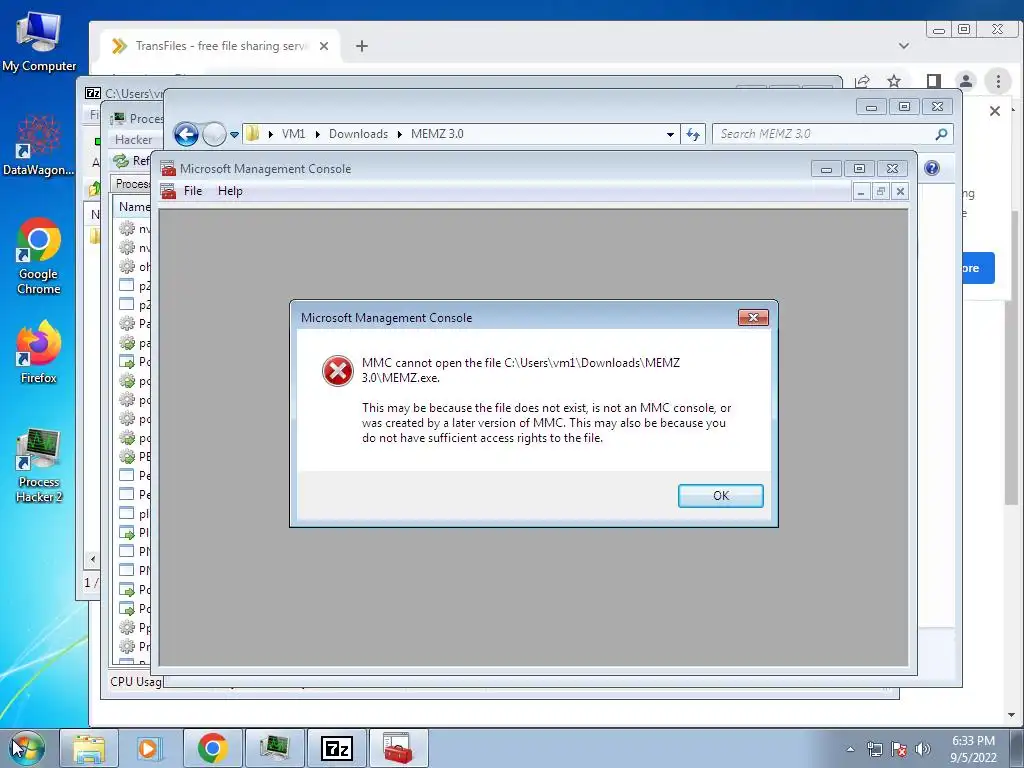Click the 7-Zip window title icon

93,93
